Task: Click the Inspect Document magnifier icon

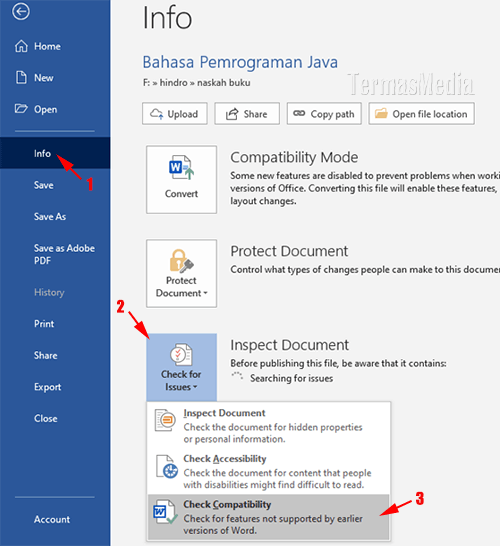Action: pyautogui.click(x=165, y=420)
